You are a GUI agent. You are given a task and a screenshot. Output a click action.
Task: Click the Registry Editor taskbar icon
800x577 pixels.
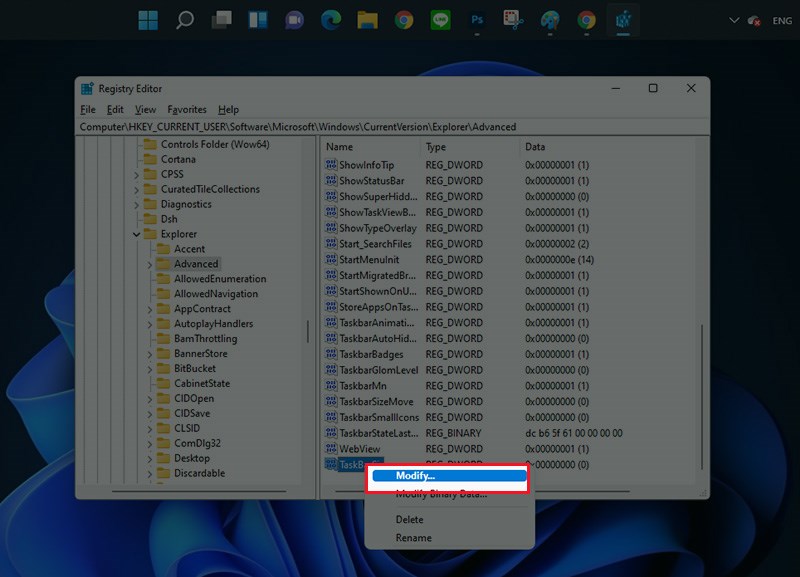pyautogui.click(x=622, y=20)
